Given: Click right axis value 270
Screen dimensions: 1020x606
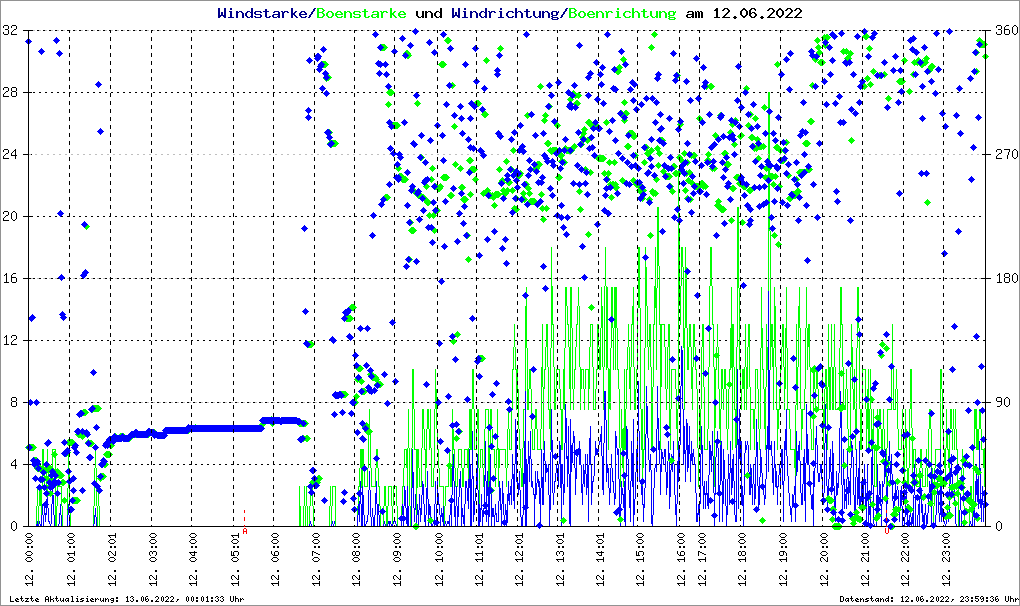Looking at the screenshot, I should pyautogui.click(x=1004, y=155).
